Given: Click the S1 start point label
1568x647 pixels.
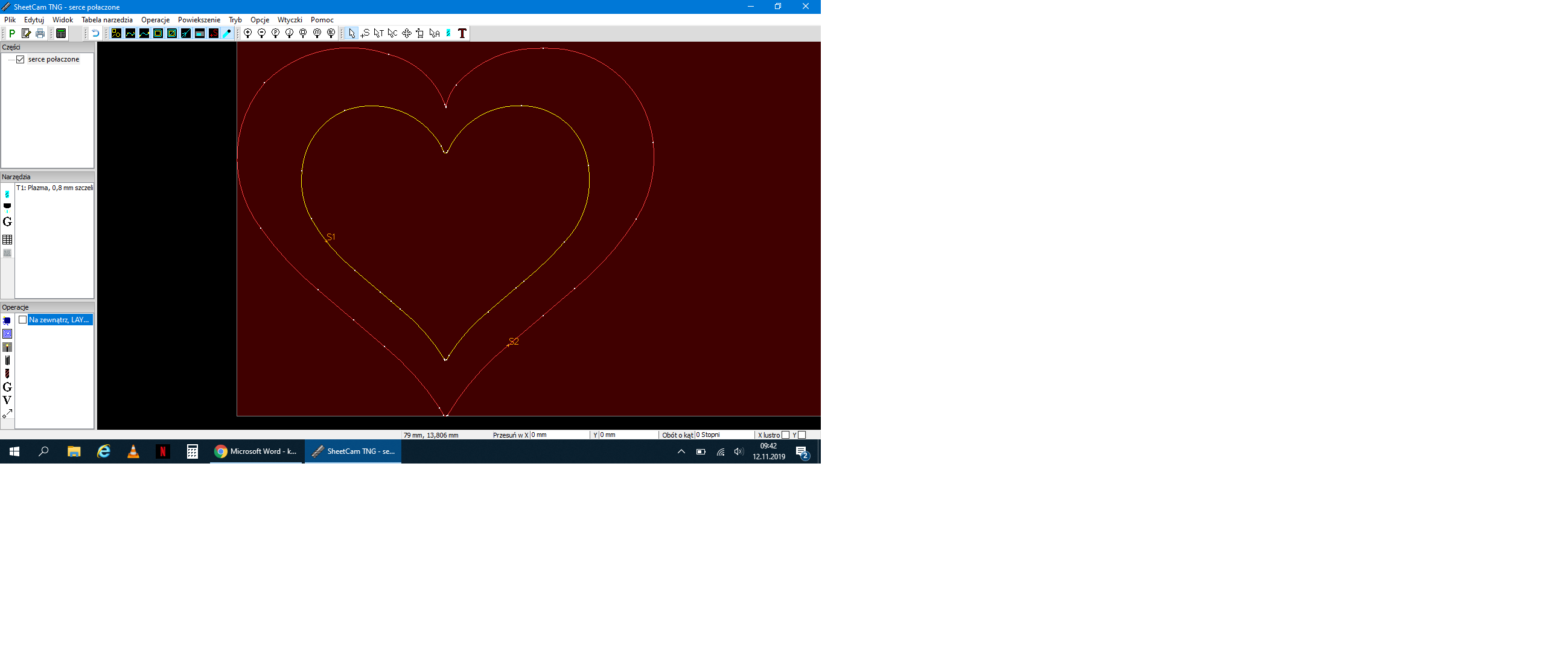Looking at the screenshot, I should (331, 237).
